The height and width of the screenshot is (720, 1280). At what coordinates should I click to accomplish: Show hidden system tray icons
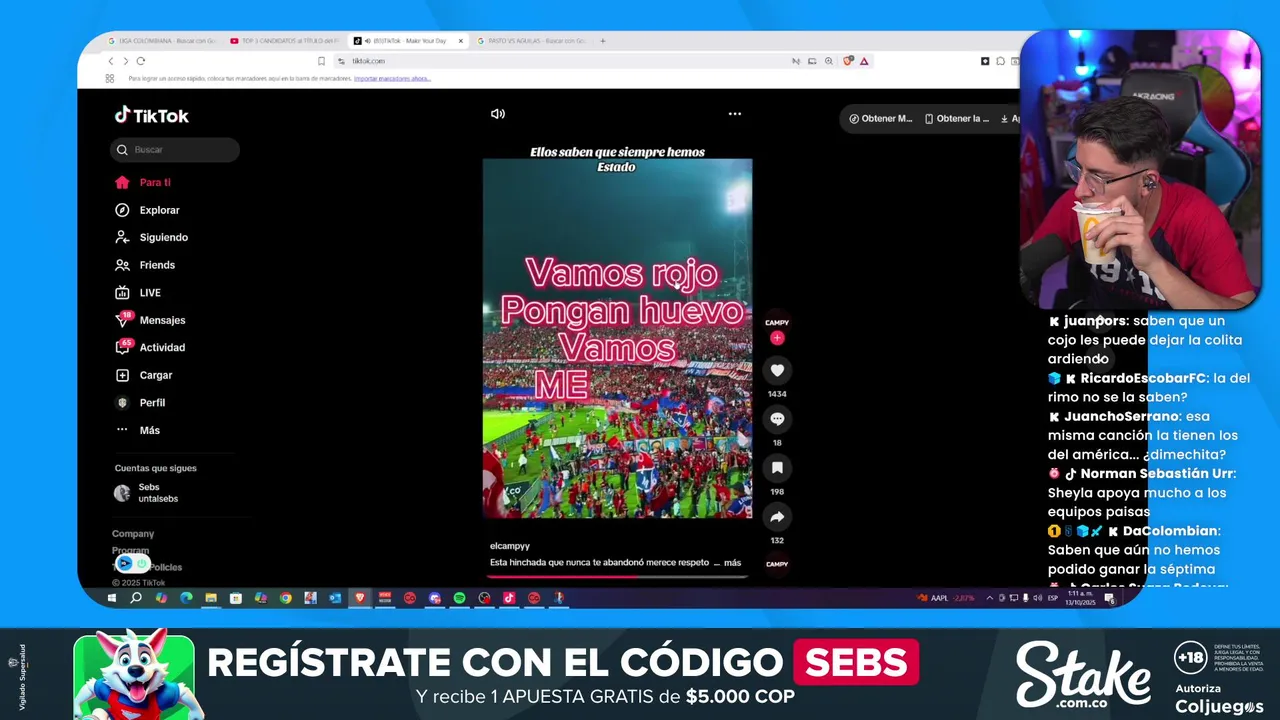click(990, 598)
